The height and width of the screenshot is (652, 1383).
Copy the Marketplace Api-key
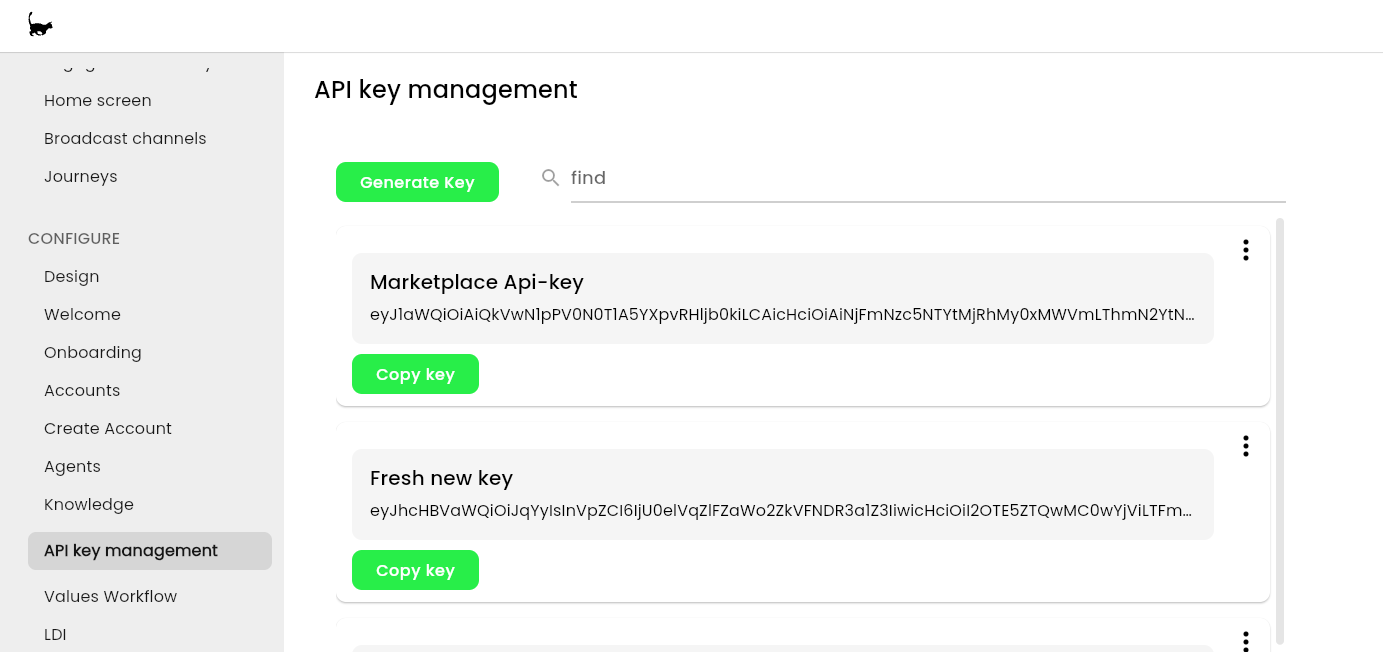click(415, 374)
